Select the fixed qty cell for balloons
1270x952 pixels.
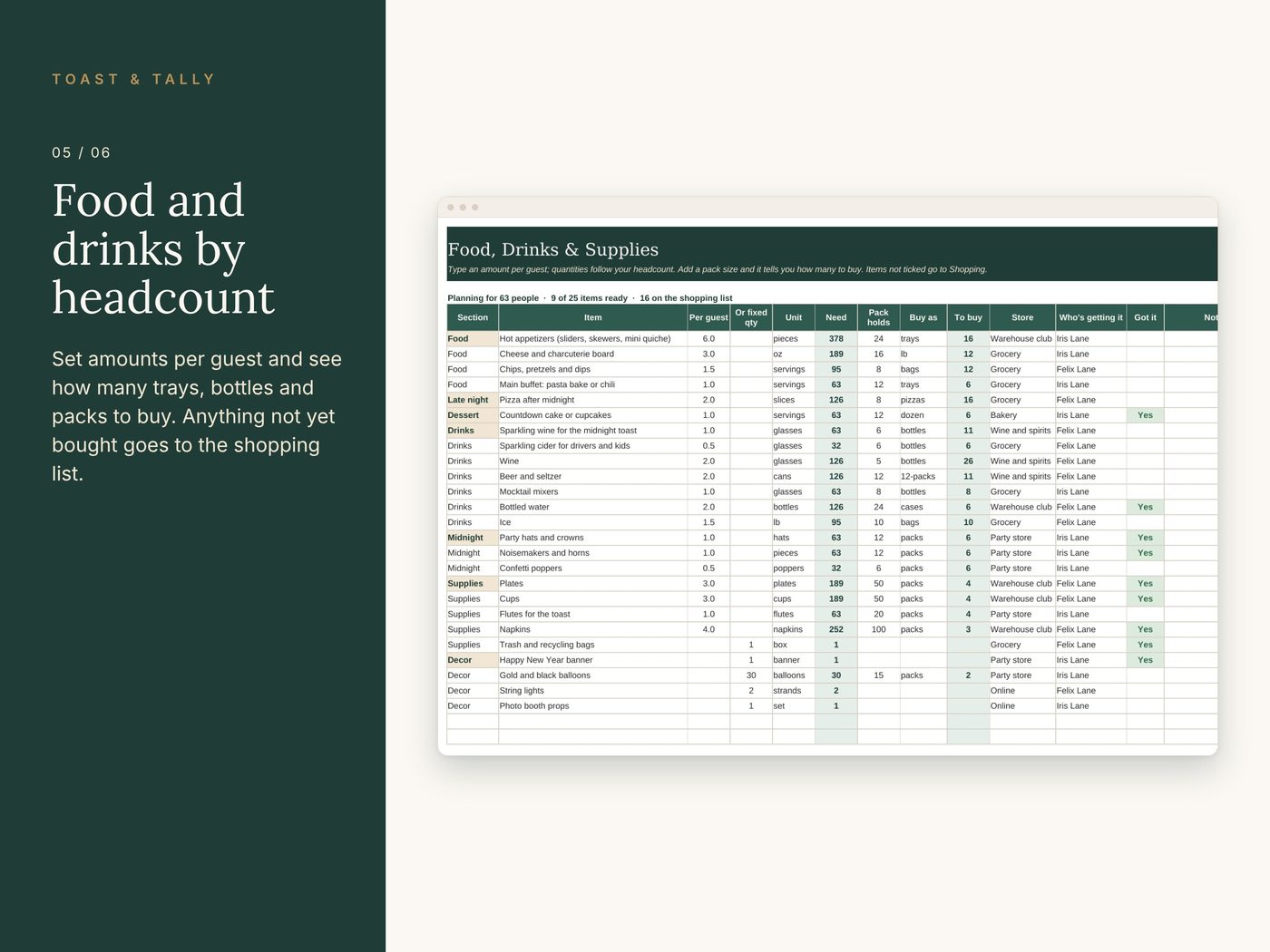pyautogui.click(x=751, y=675)
